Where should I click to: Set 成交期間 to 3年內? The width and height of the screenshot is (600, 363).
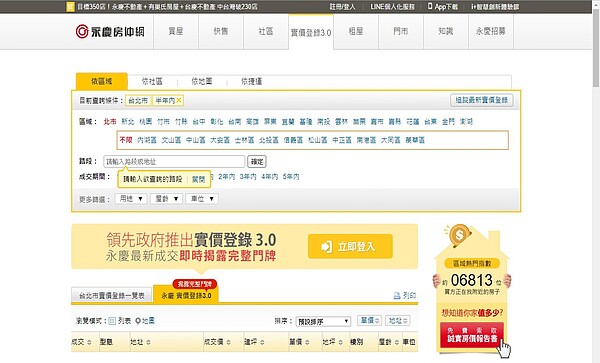pos(248,177)
